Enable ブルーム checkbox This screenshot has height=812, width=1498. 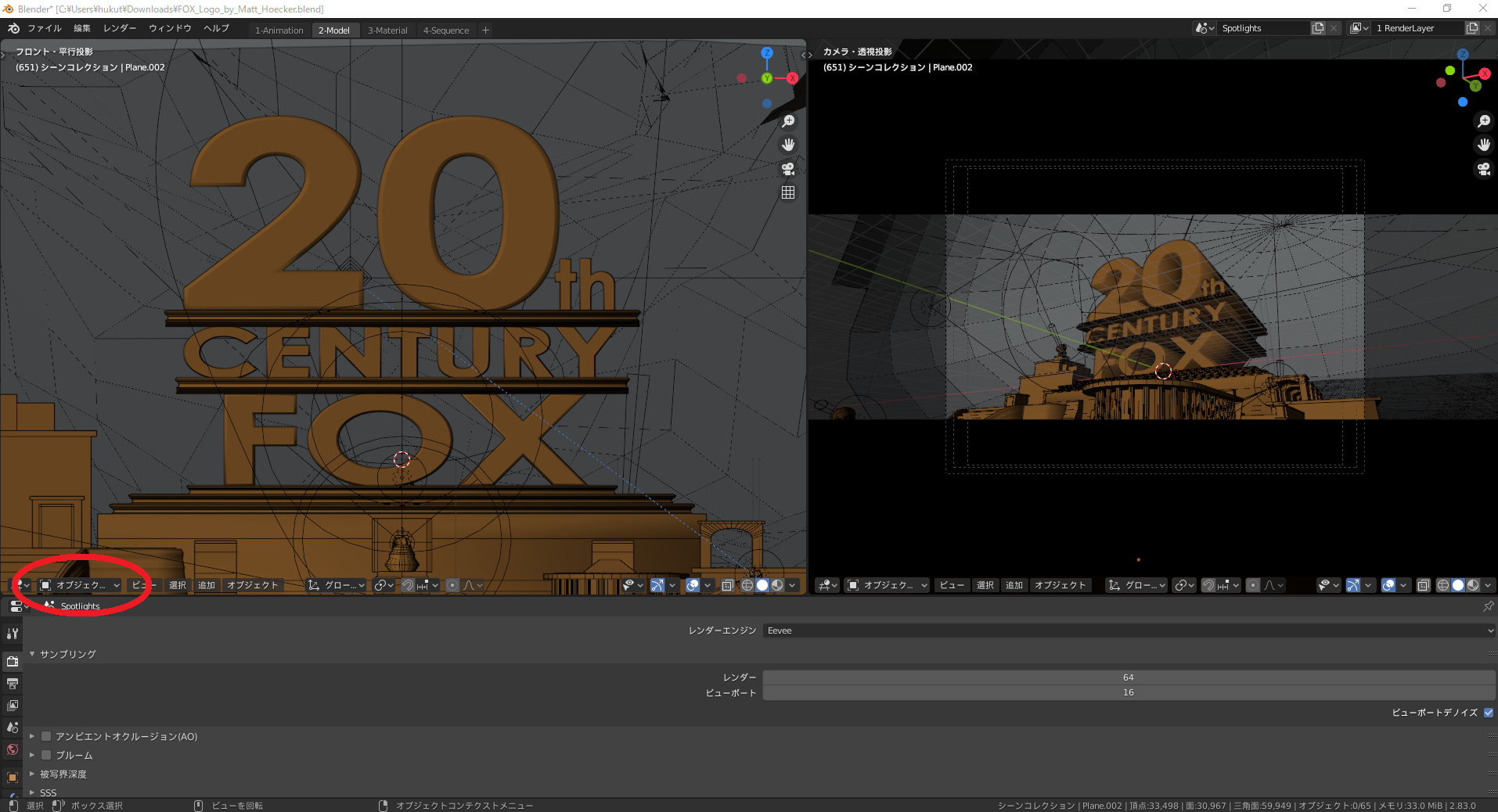[x=46, y=755]
